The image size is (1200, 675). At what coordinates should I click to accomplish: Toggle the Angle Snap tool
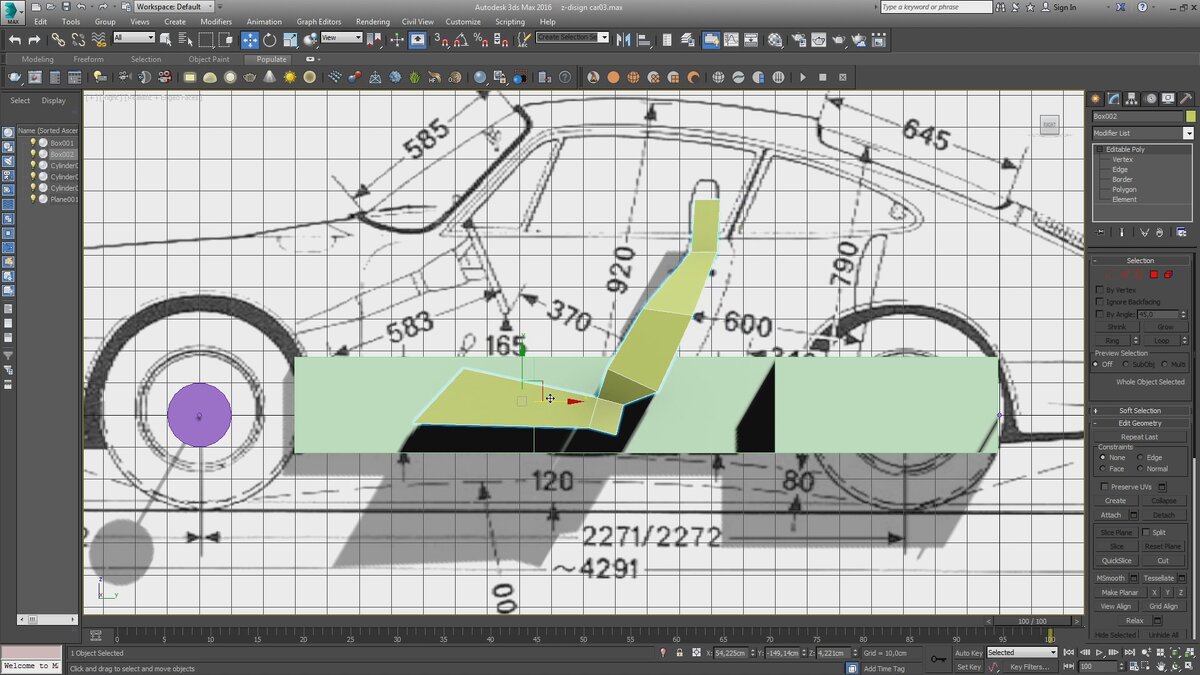point(462,40)
